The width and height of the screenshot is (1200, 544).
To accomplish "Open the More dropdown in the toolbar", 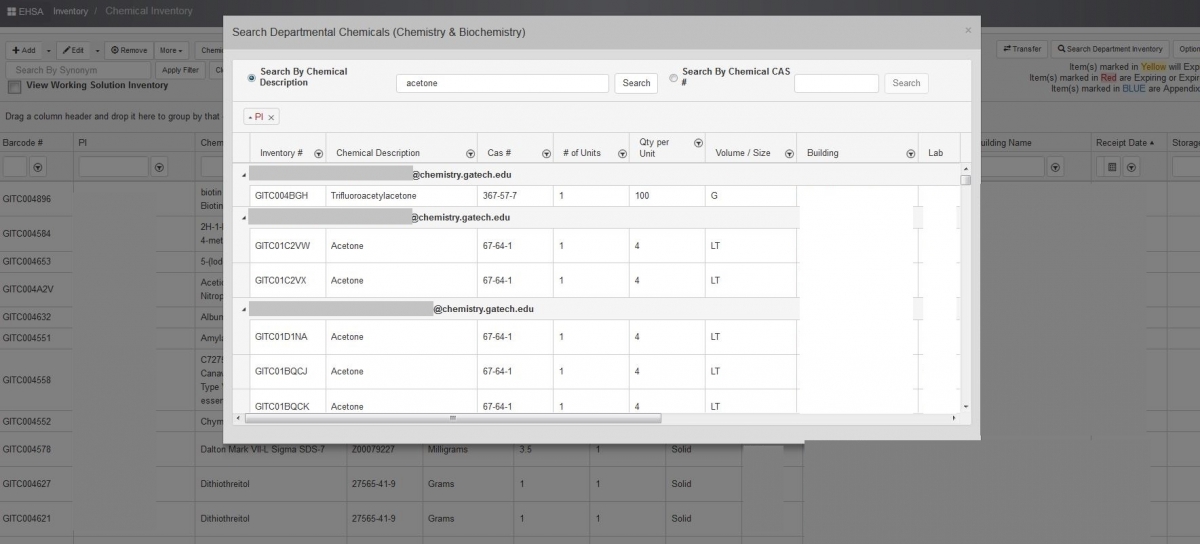I will pos(171,50).
